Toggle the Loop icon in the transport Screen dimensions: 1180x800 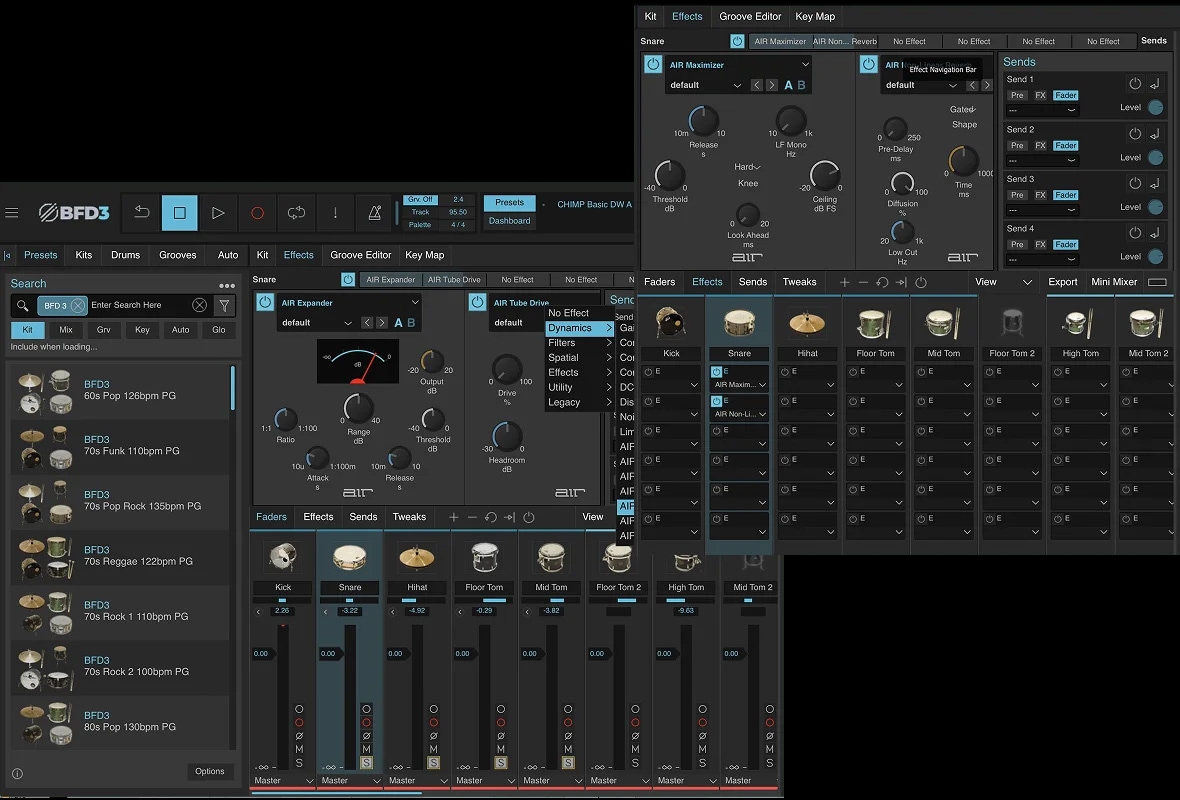tap(296, 213)
